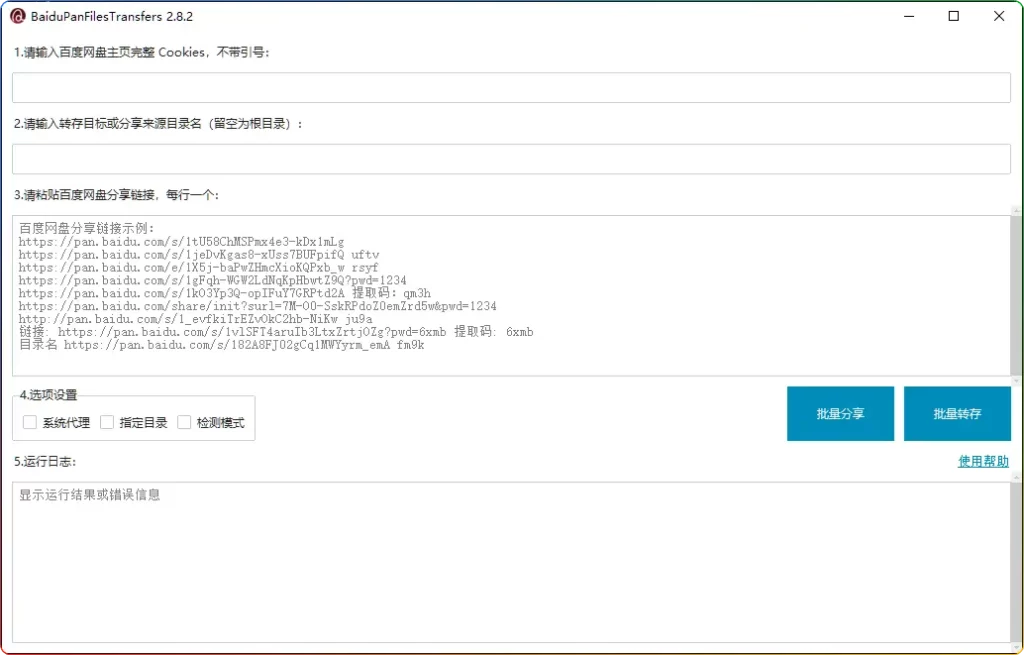1024x655 pixels.
Task: Toggle the 指定目录 checkbox
Action: pos(107,423)
